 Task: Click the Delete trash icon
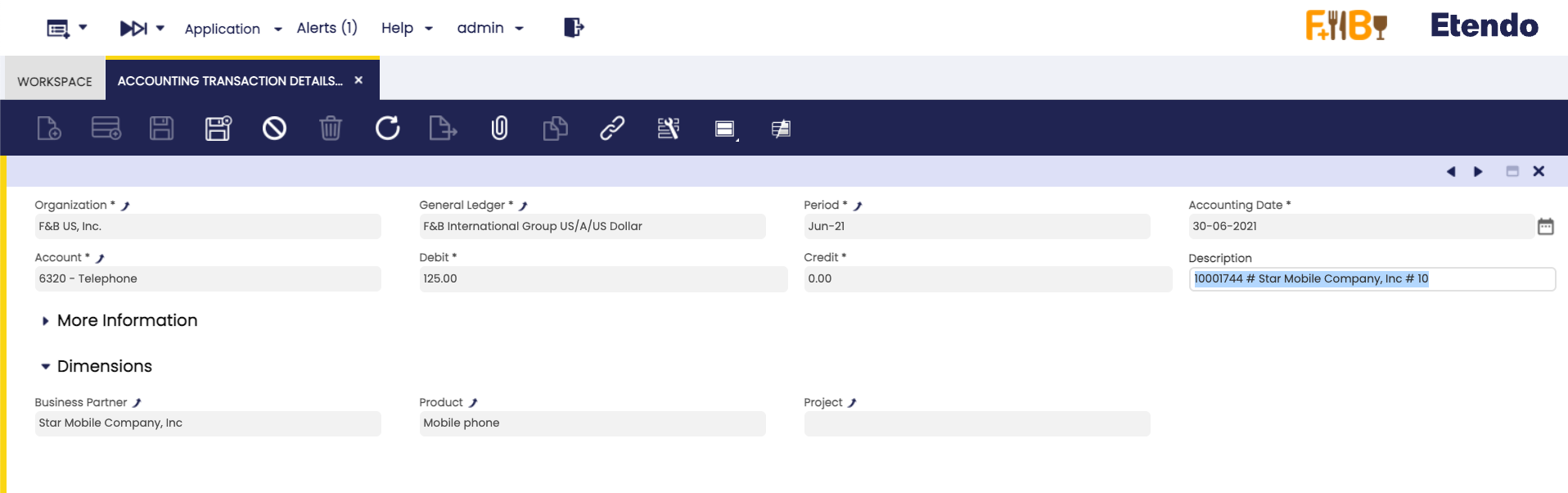point(331,129)
